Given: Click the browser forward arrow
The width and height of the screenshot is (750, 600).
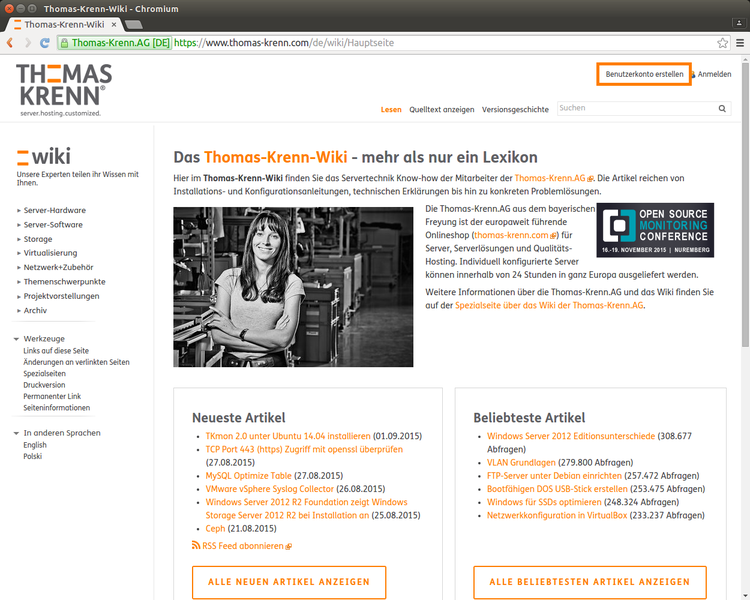Looking at the screenshot, I should coord(27,43).
